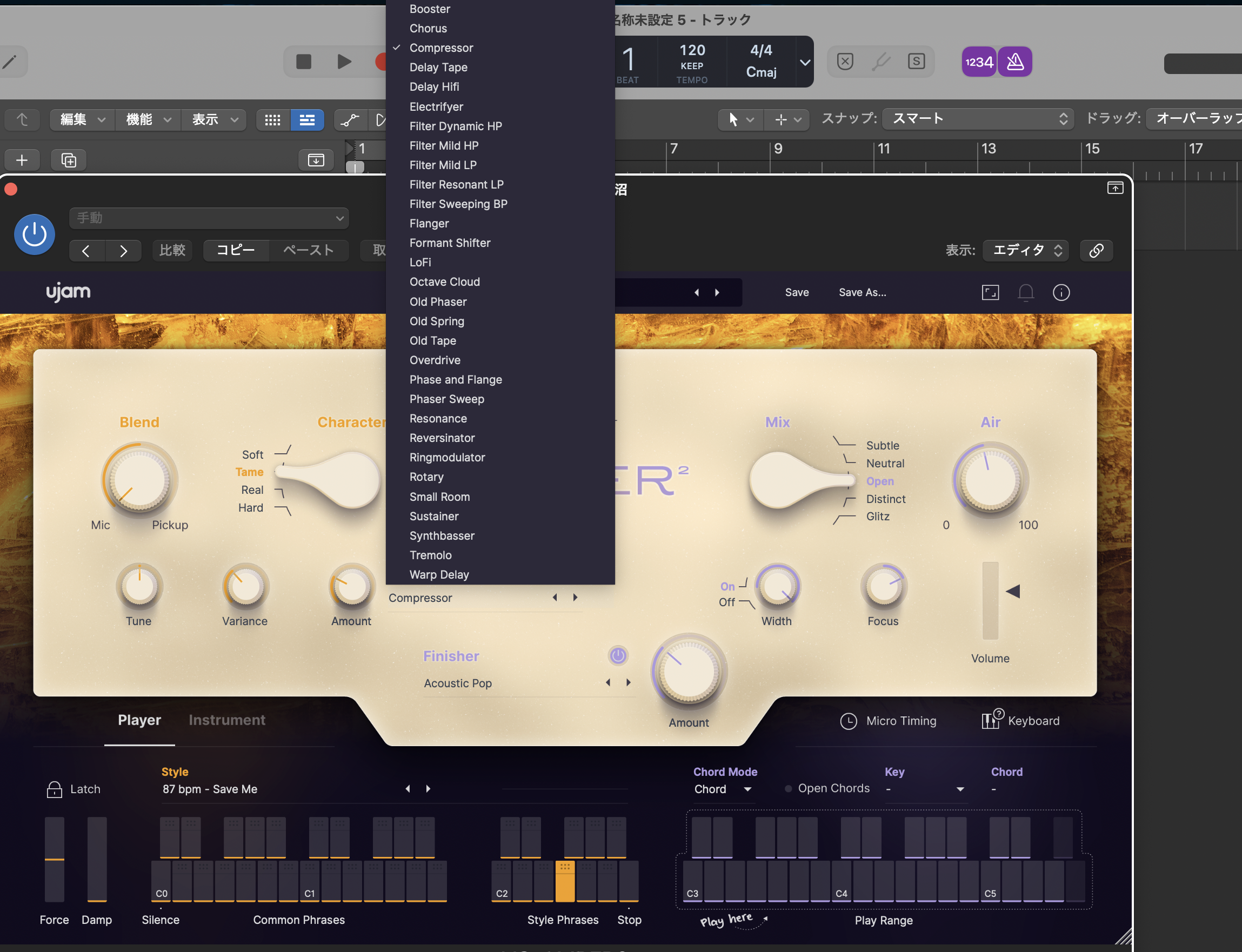Image resolution: width=1242 pixels, height=952 pixels.
Task: Open the 表示 エディタ view dropdown
Action: click(x=1026, y=251)
